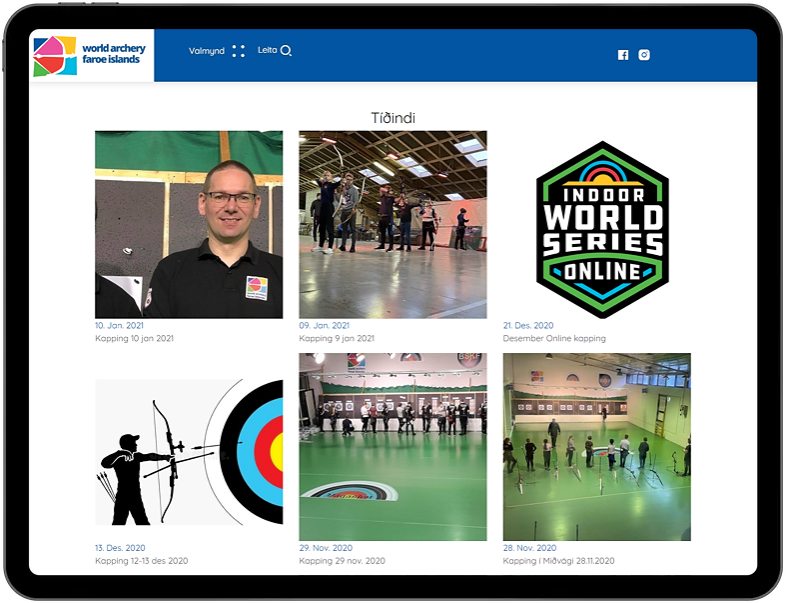Click the Tíðindi section heading

[x=393, y=118]
